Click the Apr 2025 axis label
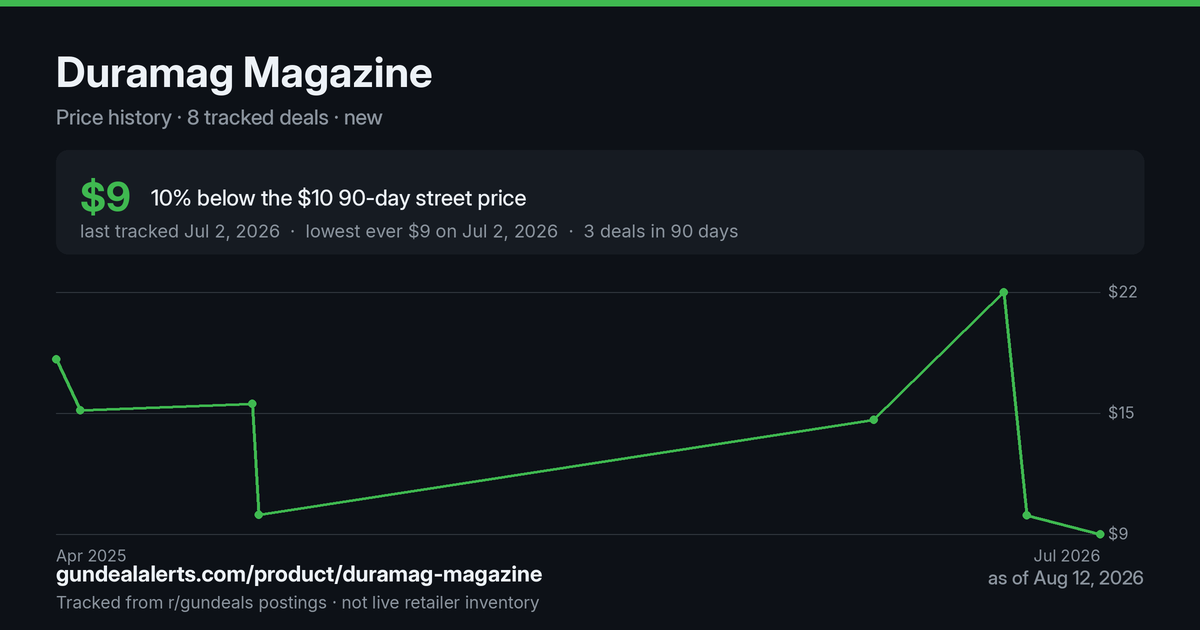The height and width of the screenshot is (630, 1200). (x=91, y=555)
